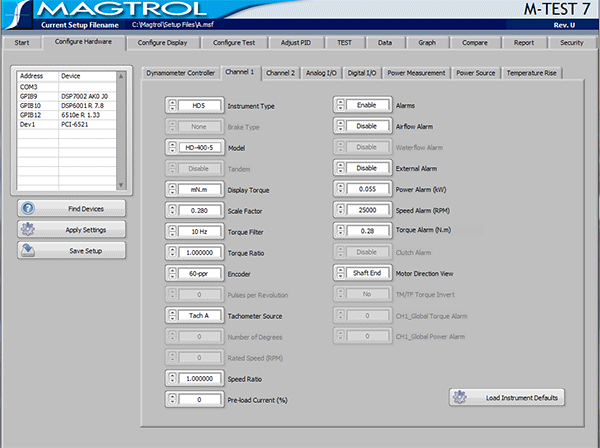Click the device list scroll down arrow
The height and width of the screenshot is (448, 600).
[x=121, y=185]
